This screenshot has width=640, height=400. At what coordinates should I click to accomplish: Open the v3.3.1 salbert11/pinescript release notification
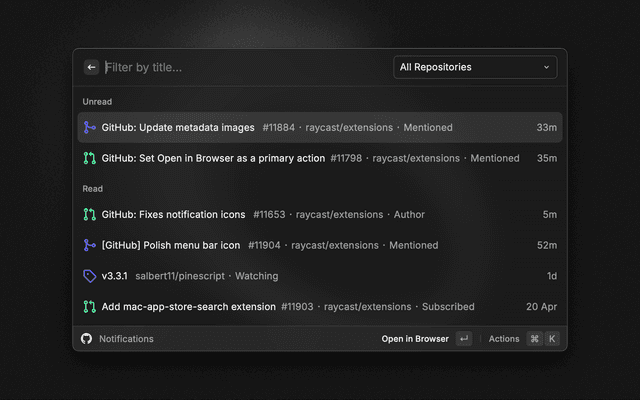(x=320, y=276)
